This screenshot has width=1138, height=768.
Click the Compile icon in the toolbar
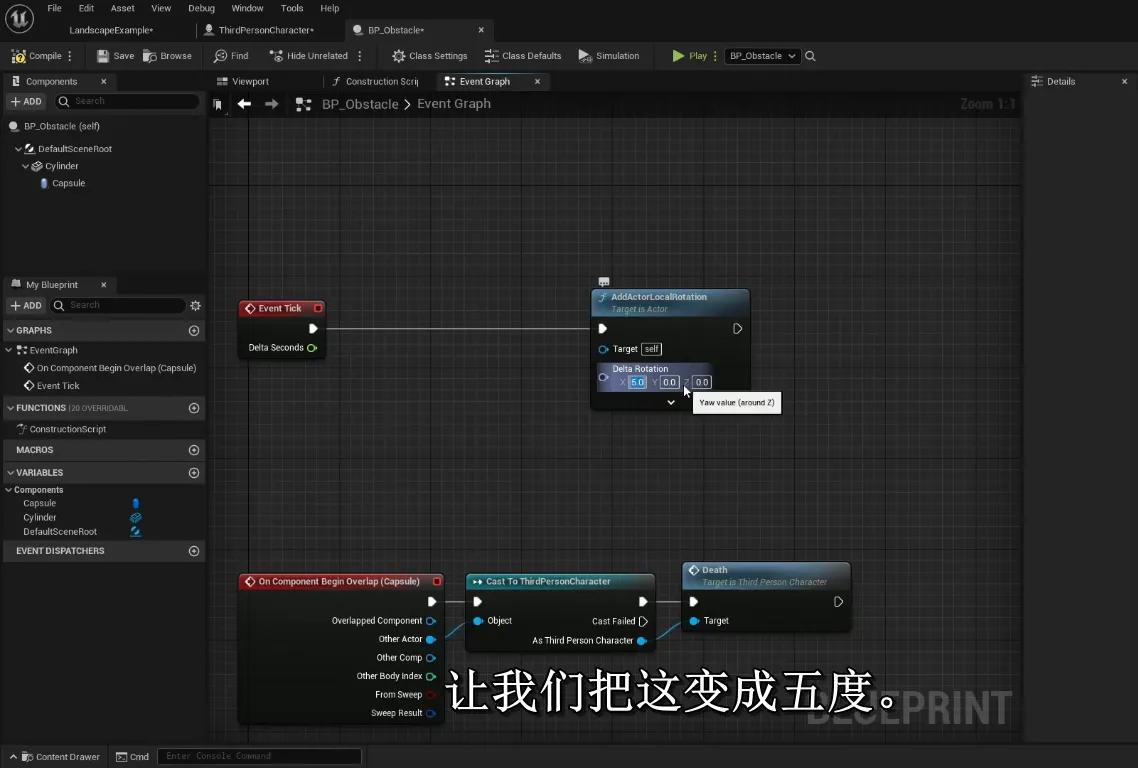[19, 55]
